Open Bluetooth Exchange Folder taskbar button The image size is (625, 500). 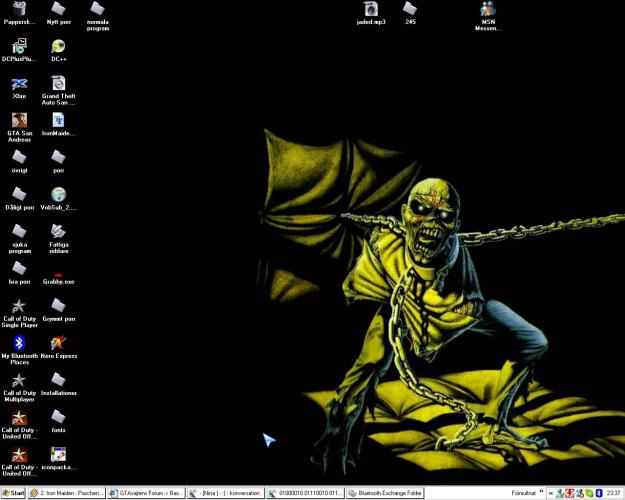click(x=385, y=493)
